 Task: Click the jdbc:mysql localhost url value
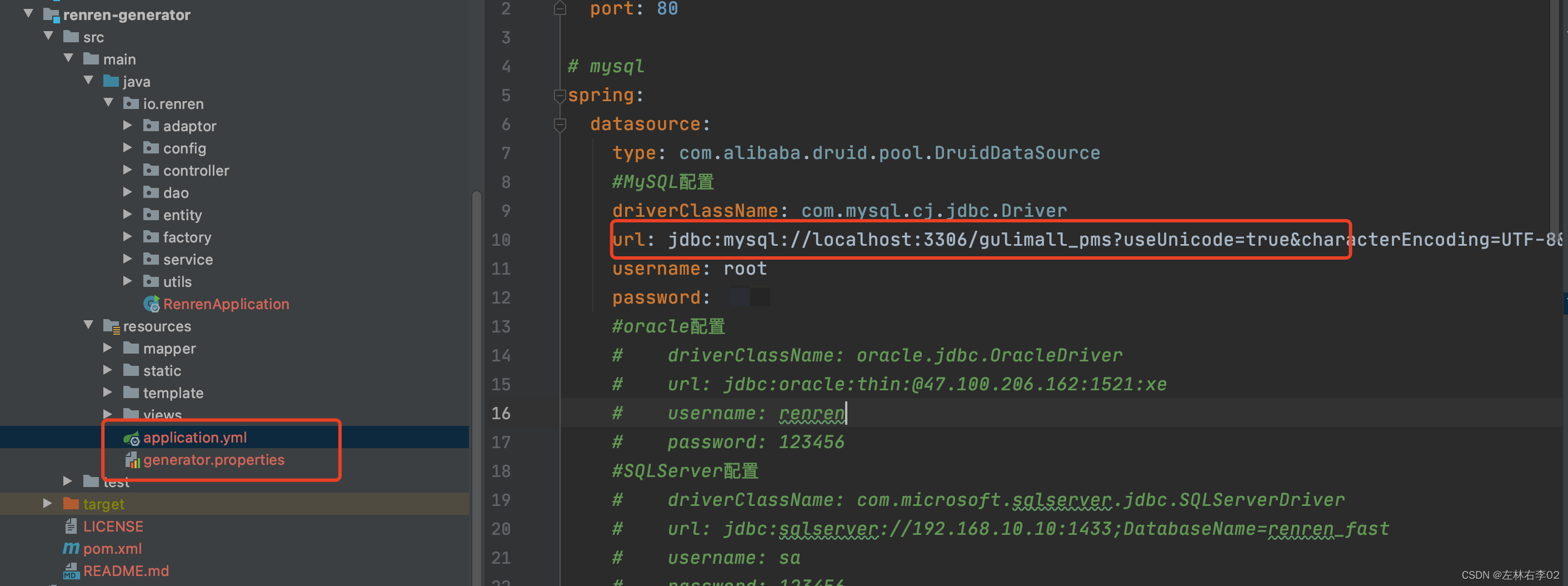(1116, 240)
